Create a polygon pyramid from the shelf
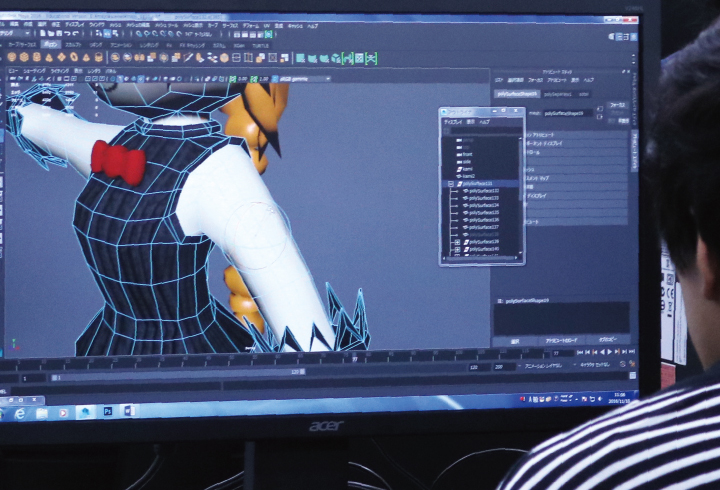 click(x=86, y=57)
